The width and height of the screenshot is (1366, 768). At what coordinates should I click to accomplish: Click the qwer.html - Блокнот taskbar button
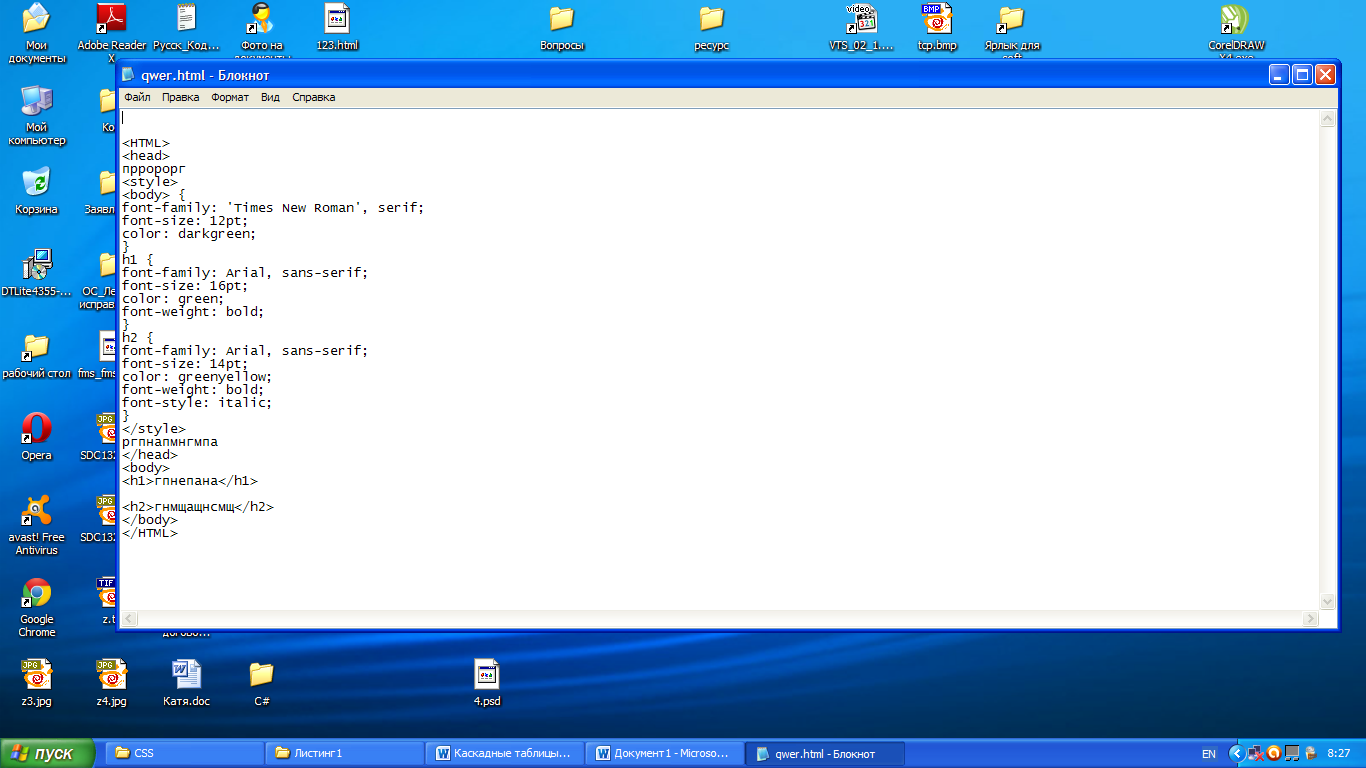tap(826, 753)
